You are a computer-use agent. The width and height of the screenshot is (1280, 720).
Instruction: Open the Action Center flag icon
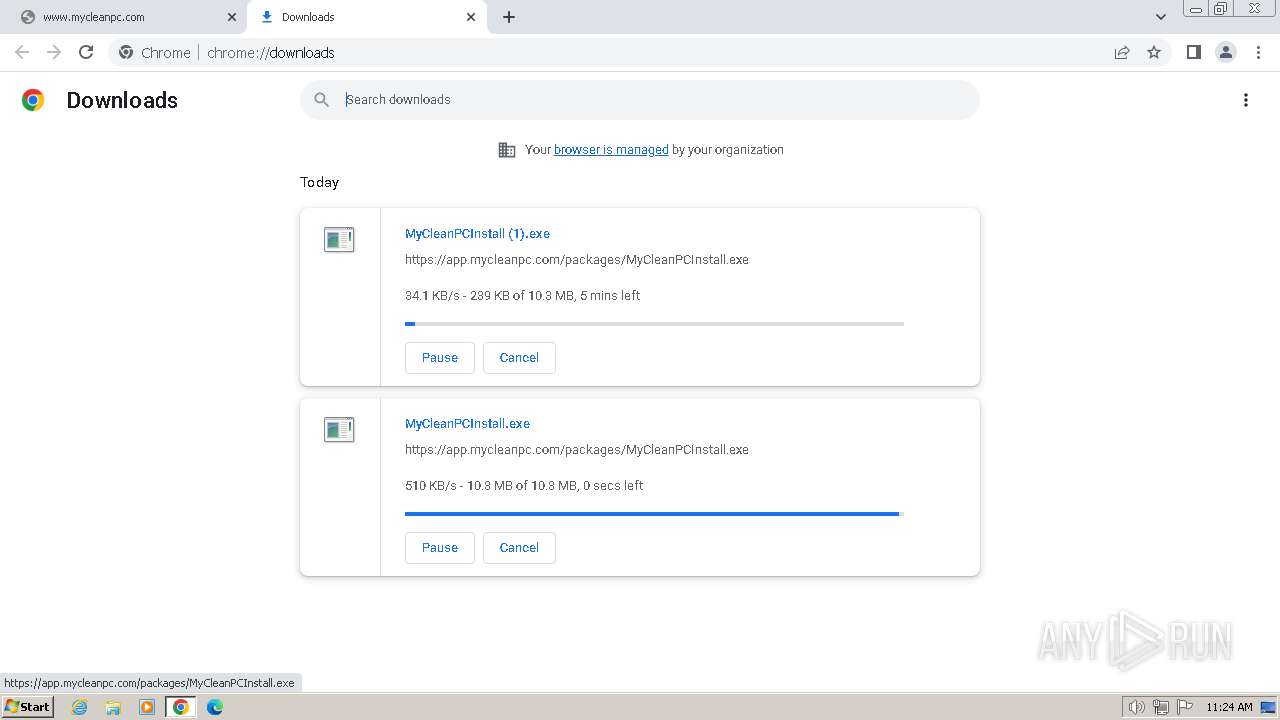coord(1185,707)
